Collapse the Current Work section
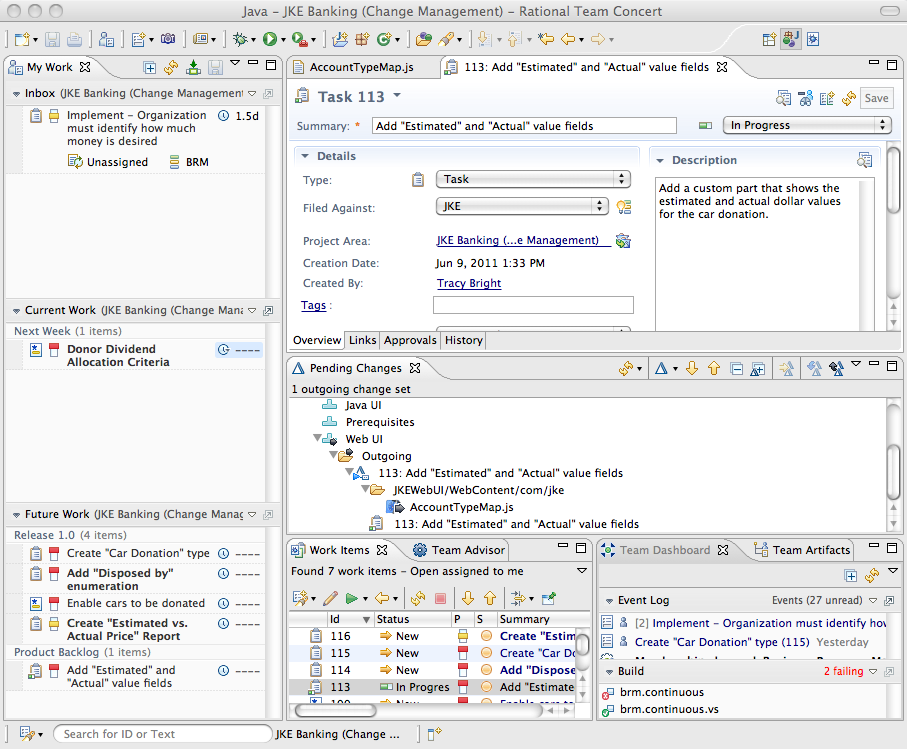 click(x=16, y=311)
